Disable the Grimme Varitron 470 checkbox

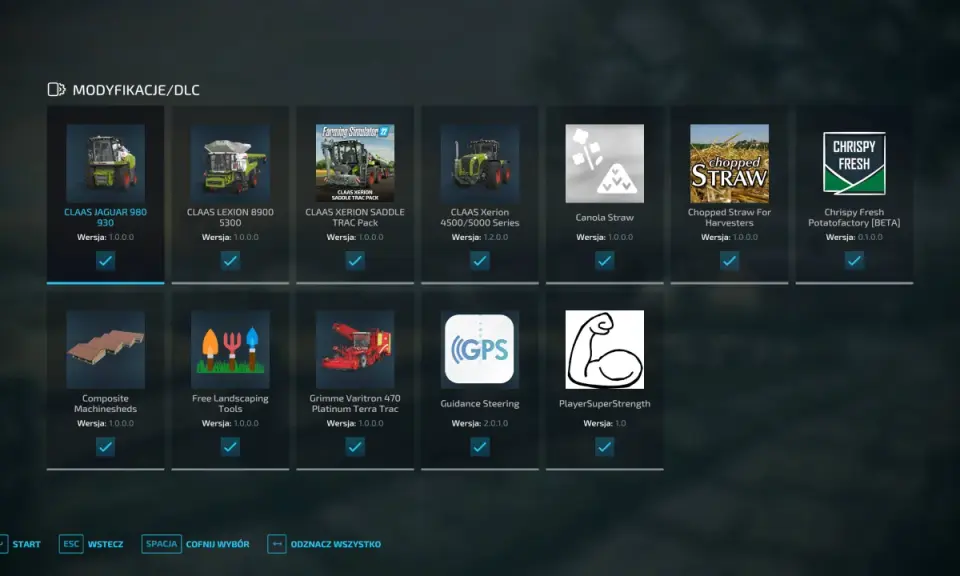click(x=355, y=447)
